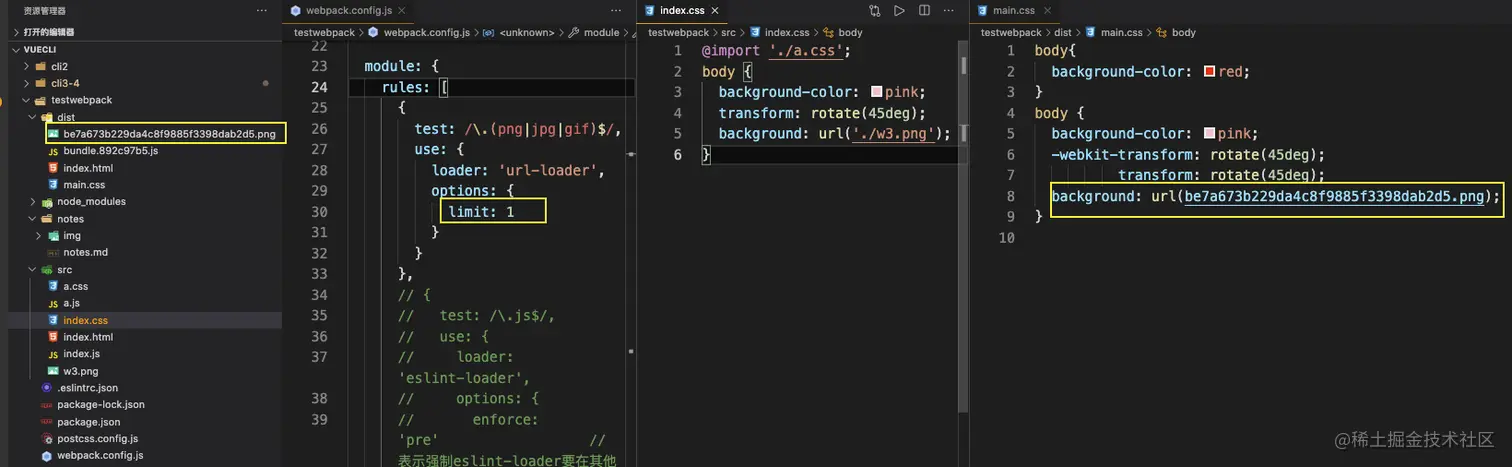Open notes.md in the tree
The image size is (1512, 467).
tap(85, 253)
